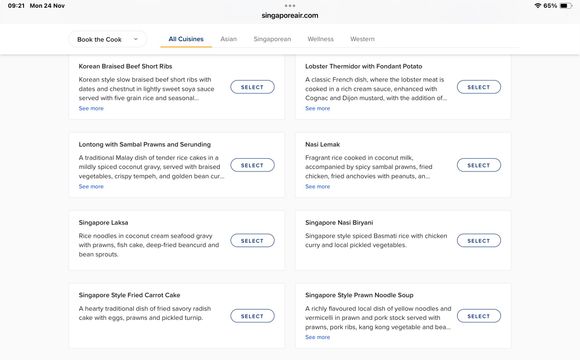Select Lobster Thermidor with Fondant Potato

[x=479, y=87]
